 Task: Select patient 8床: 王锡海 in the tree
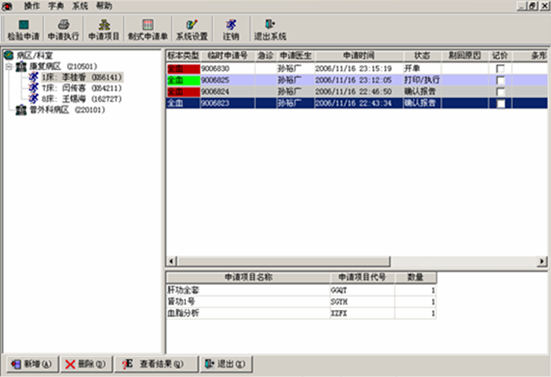tap(82, 99)
